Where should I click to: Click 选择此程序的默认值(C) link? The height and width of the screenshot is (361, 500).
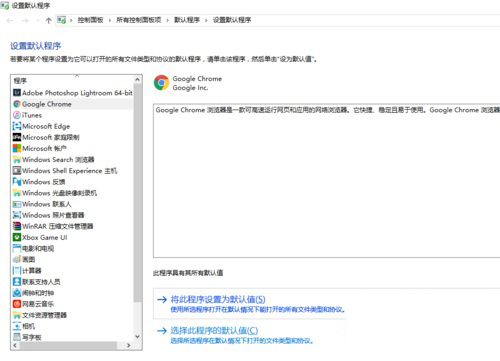pos(214,330)
